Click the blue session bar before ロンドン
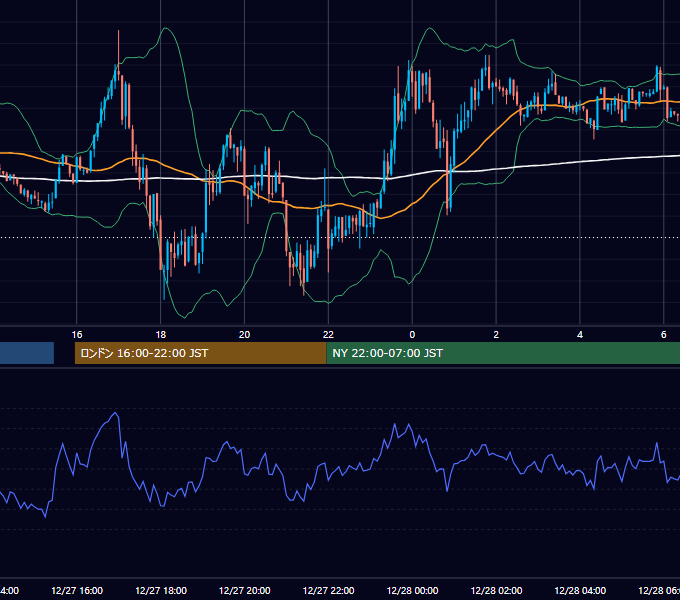This screenshot has height=600, width=680. coord(27,353)
